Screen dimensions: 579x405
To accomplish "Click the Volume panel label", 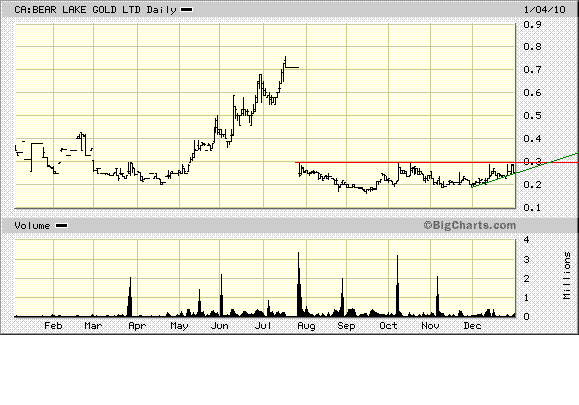I will pos(32,226).
